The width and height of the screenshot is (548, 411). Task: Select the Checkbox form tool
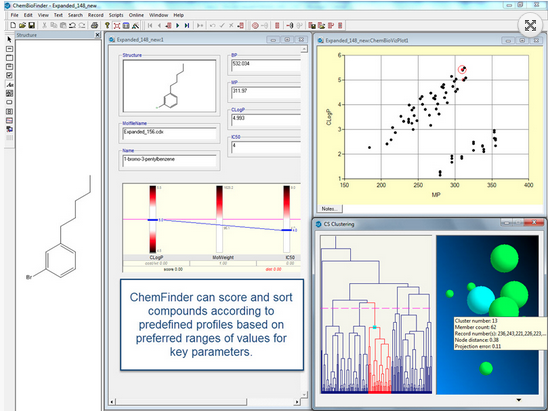9,75
